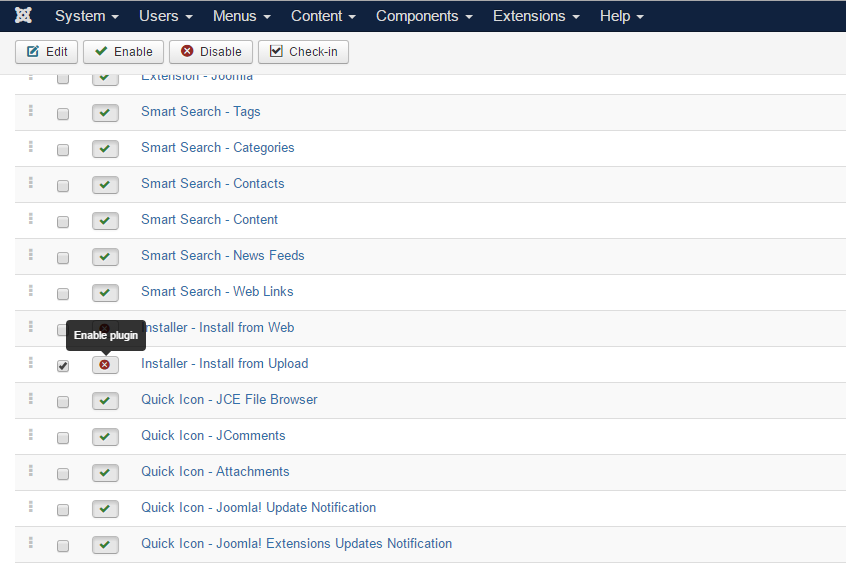Open the Smart Search - News Feeds link
This screenshot has height=567, width=846.
(223, 256)
